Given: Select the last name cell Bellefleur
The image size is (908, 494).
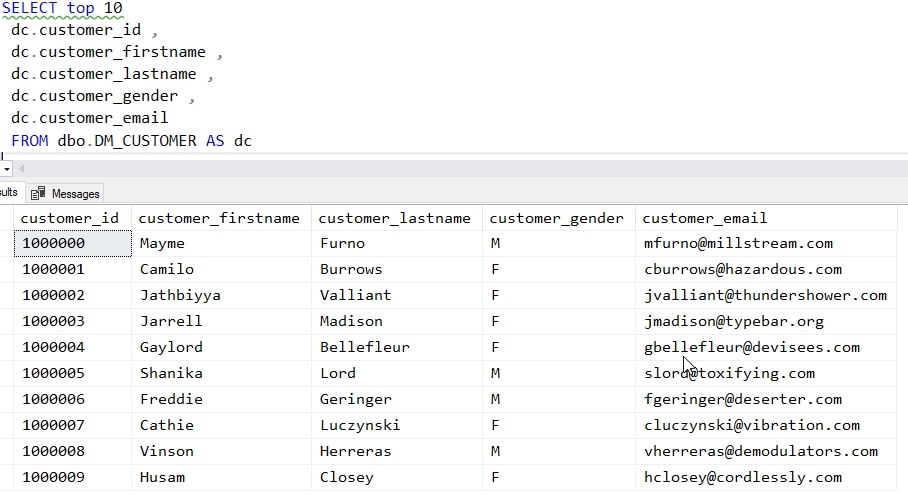Looking at the screenshot, I should [x=364, y=347].
